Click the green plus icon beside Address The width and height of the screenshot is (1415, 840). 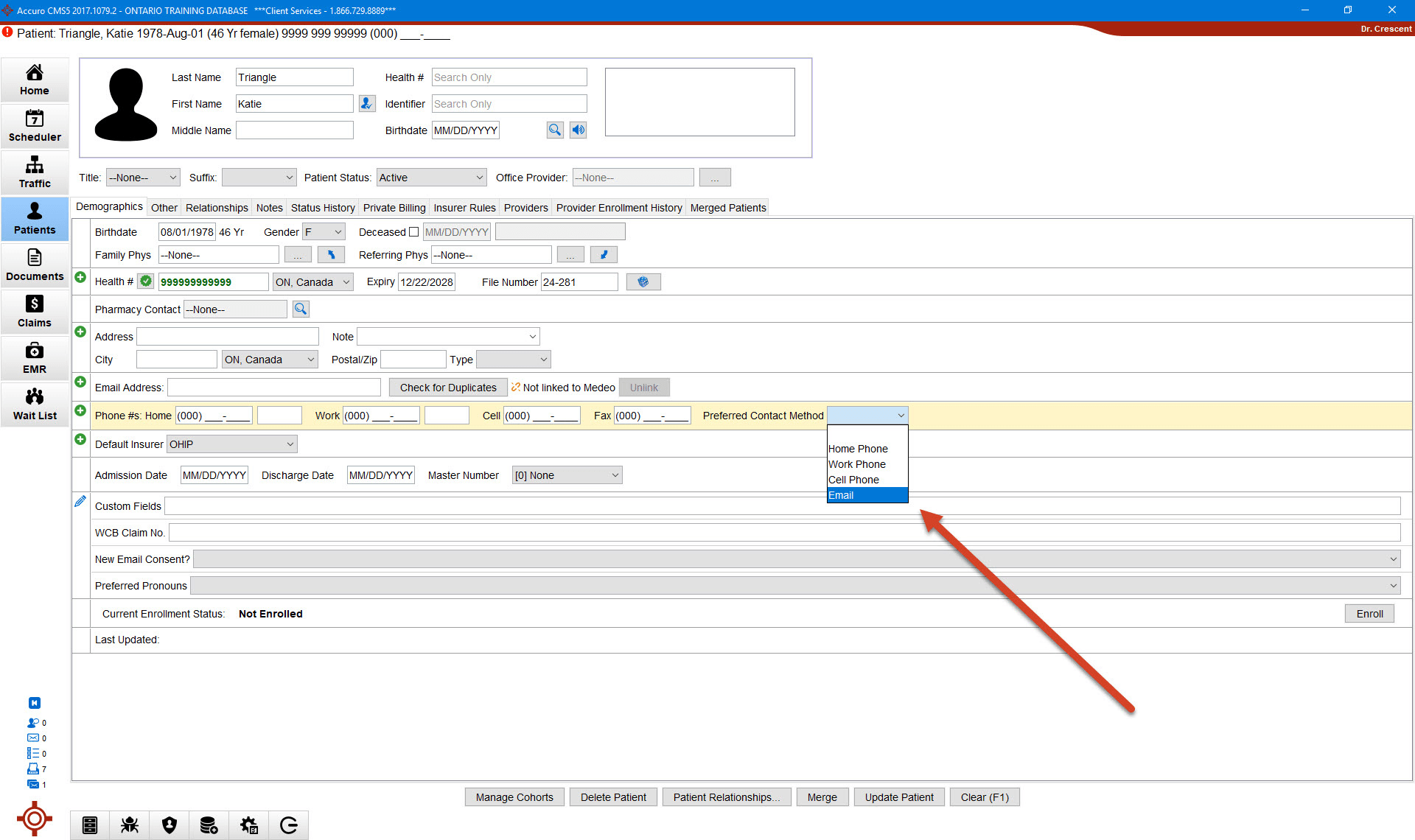(x=80, y=332)
